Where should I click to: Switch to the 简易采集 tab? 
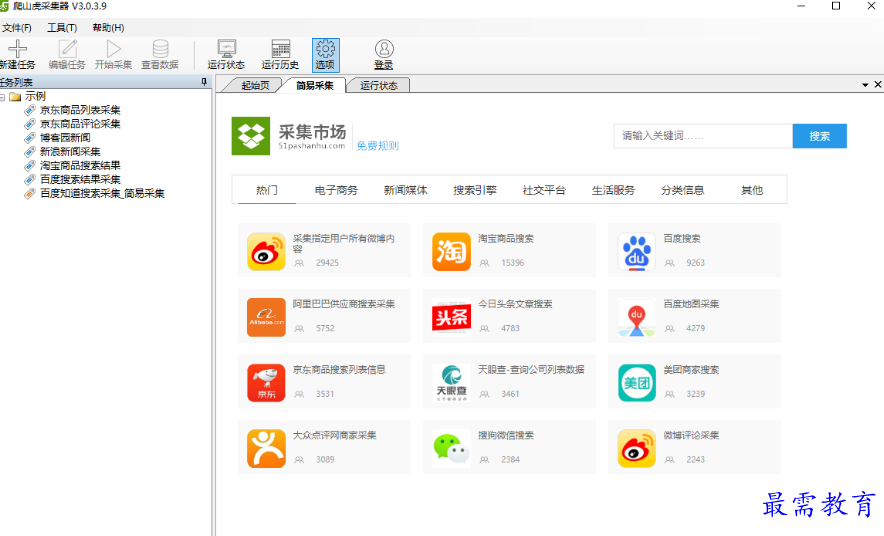click(x=315, y=86)
